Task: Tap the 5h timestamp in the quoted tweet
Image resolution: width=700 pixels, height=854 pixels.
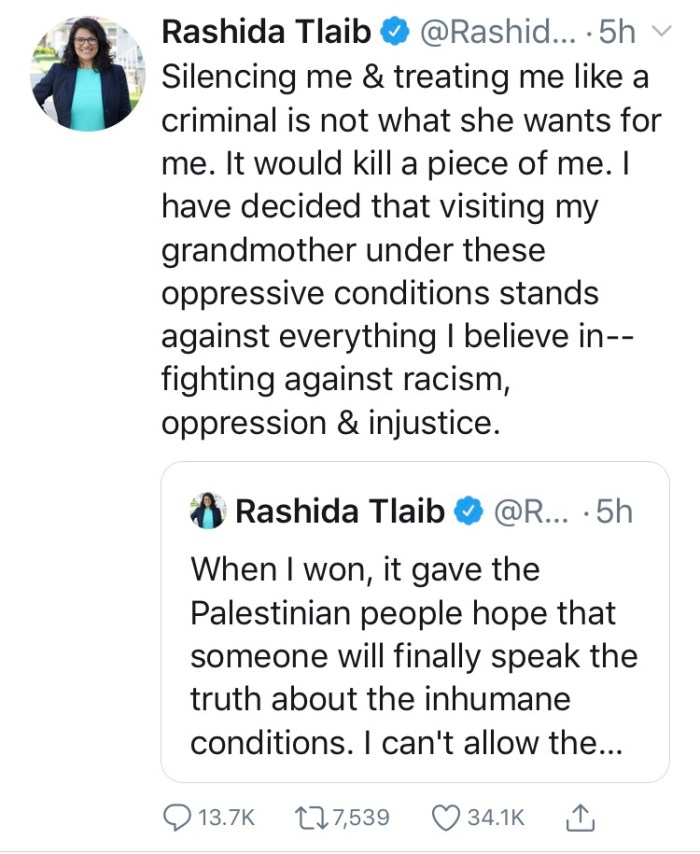Action: (611, 513)
